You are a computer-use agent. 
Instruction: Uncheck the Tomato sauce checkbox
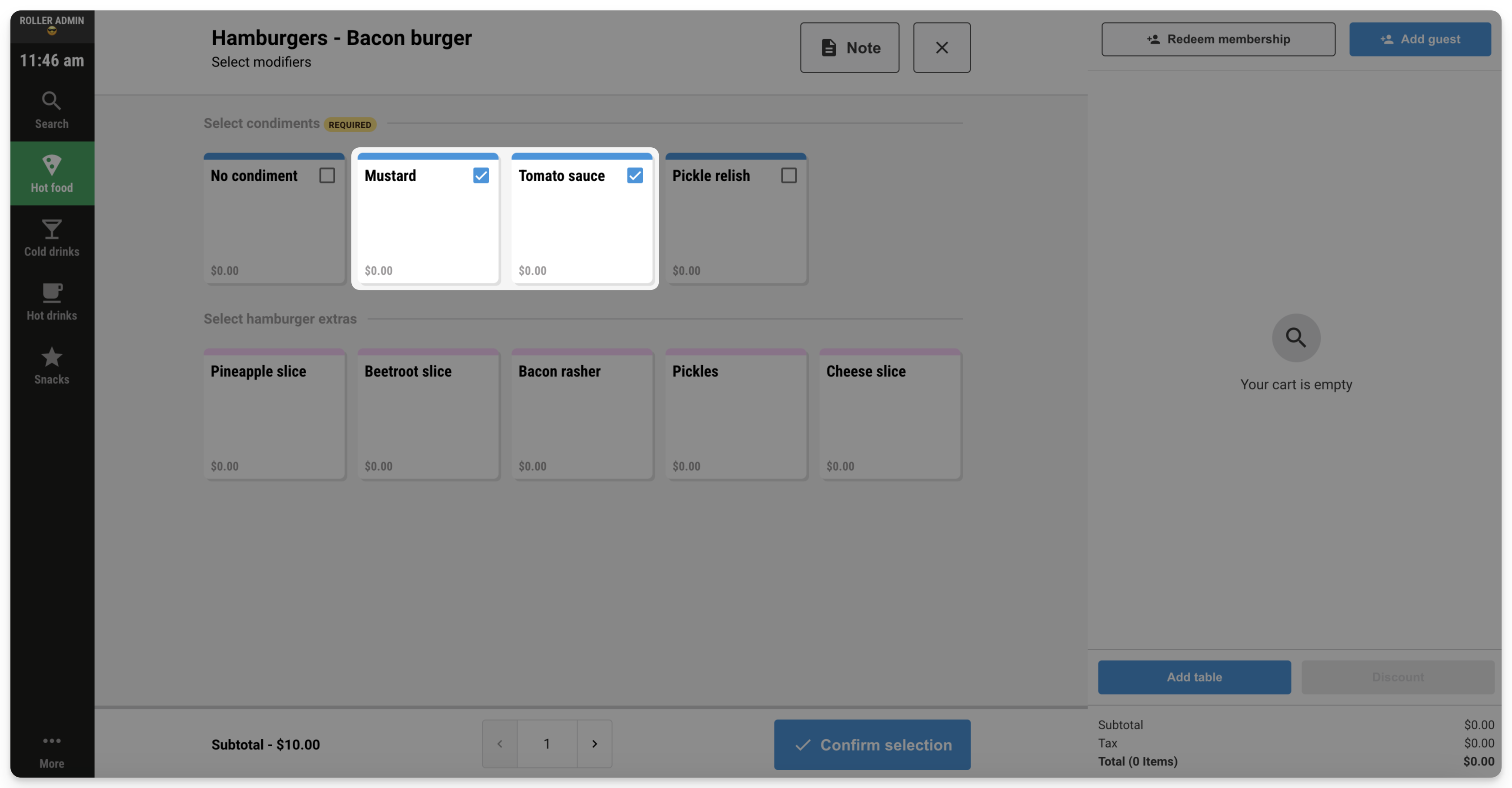tap(634, 176)
